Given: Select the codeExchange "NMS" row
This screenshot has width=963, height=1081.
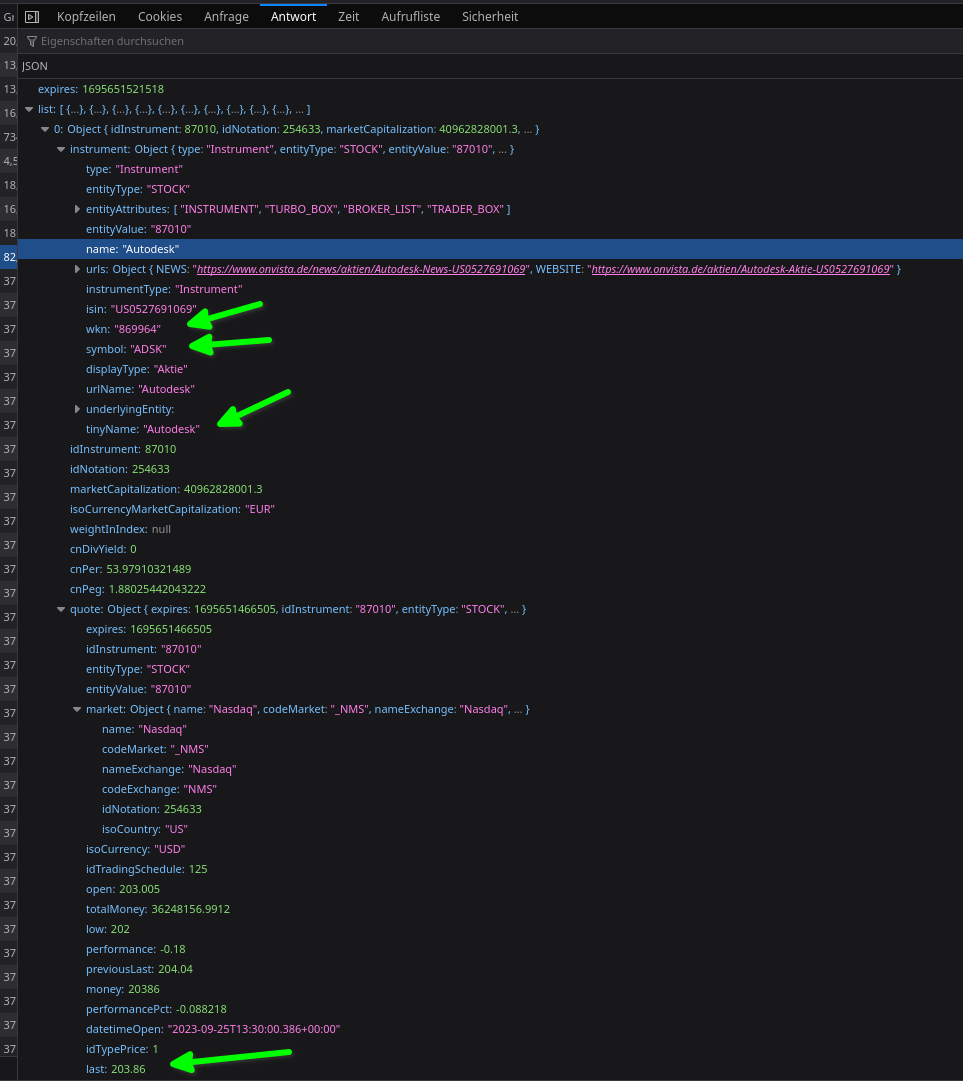Looking at the screenshot, I should pos(490,789).
